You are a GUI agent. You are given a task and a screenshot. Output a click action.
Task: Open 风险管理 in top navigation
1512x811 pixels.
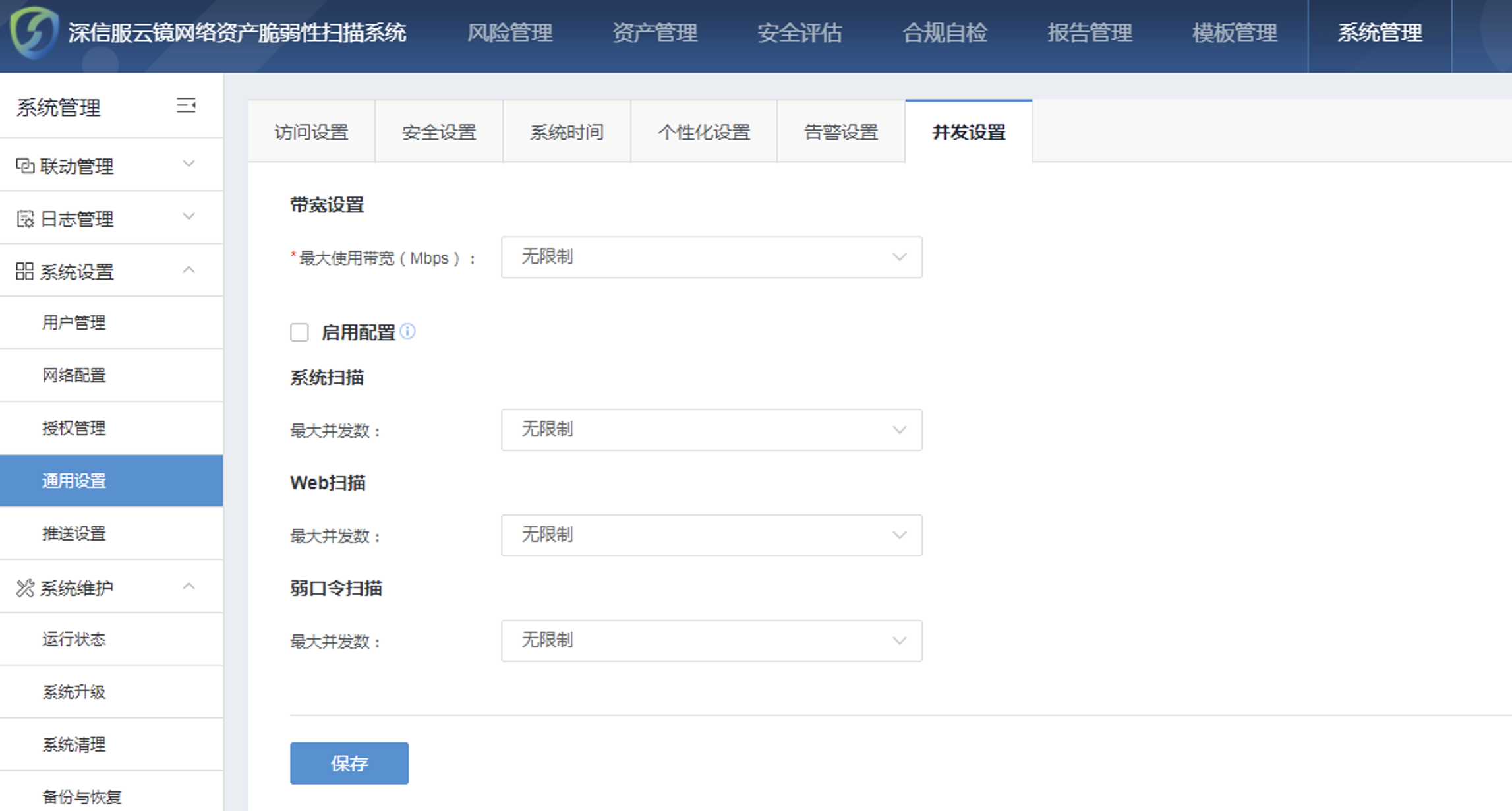coord(509,32)
